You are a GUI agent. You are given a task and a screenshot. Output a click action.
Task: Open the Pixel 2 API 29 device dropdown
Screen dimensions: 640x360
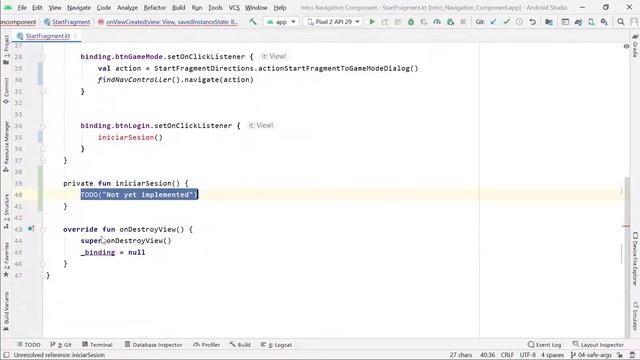[x=333, y=22]
